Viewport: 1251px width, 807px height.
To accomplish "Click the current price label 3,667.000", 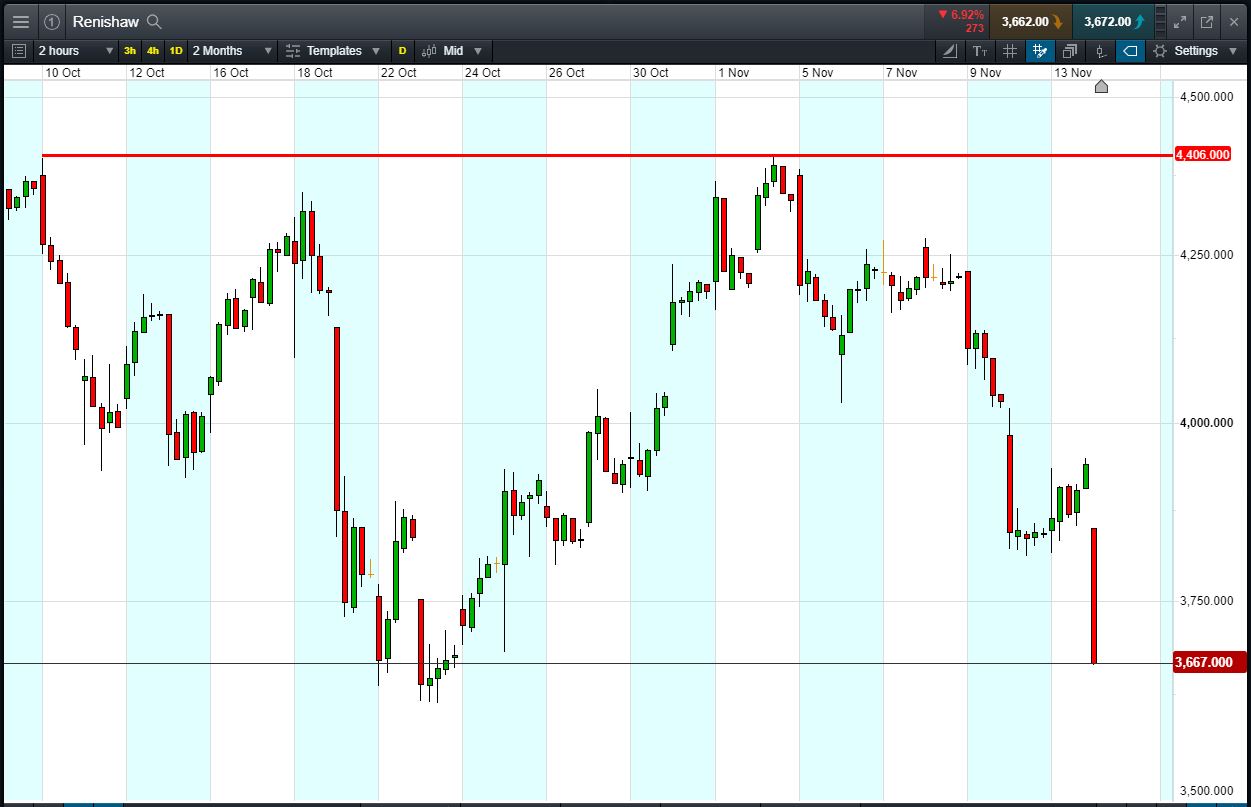I will (x=1210, y=662).
